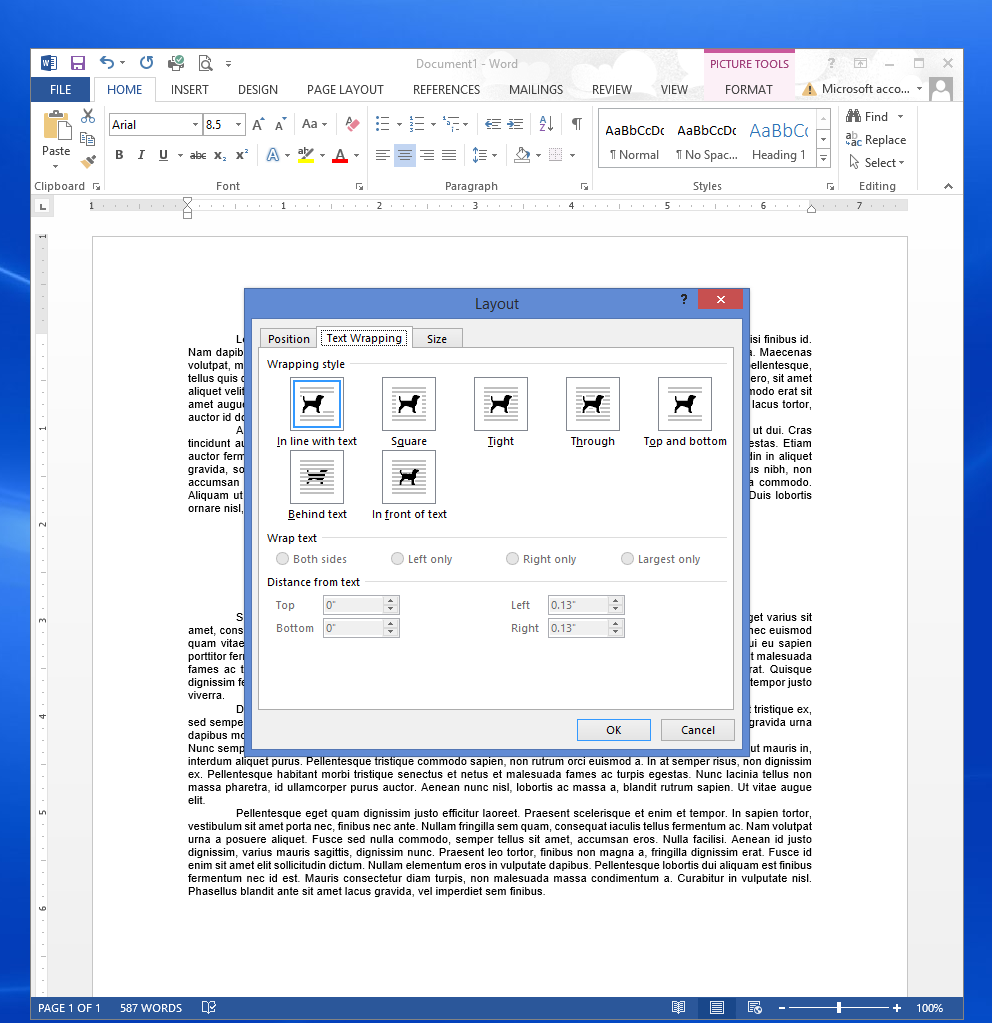Pick the Through wrapping style icon

(x=593, y=404)
